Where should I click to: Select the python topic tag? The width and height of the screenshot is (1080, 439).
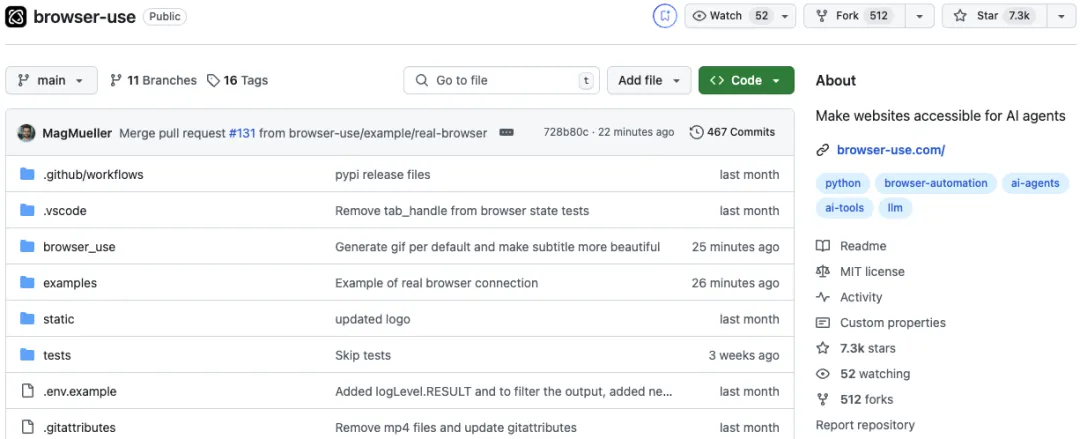pos(843,183)
